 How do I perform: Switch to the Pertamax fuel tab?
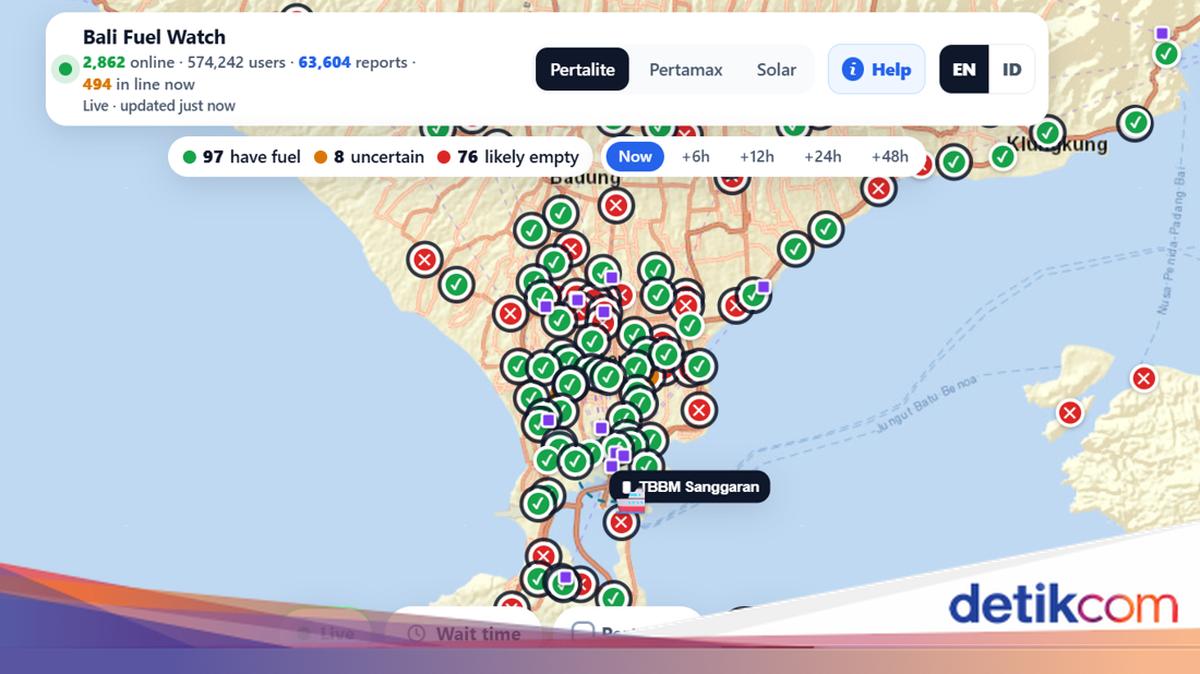tap(685, 70)
